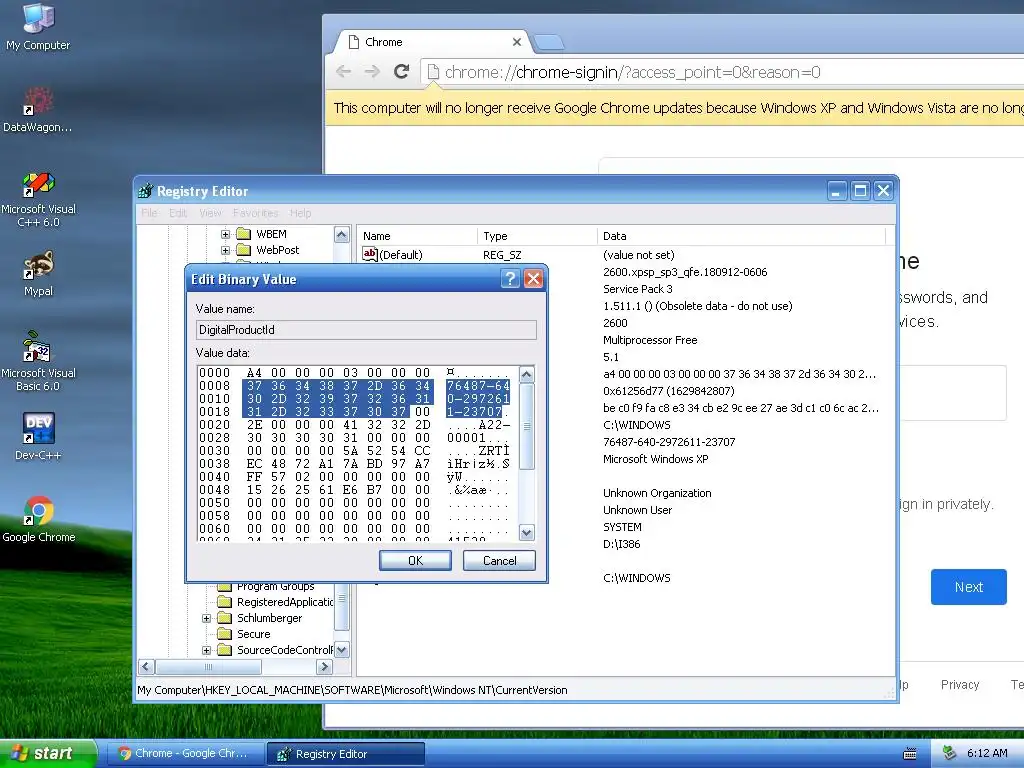The height and width of the screenshot is (768, 1024).
Task: Click the Data column header
Action: tap(741, 236)
